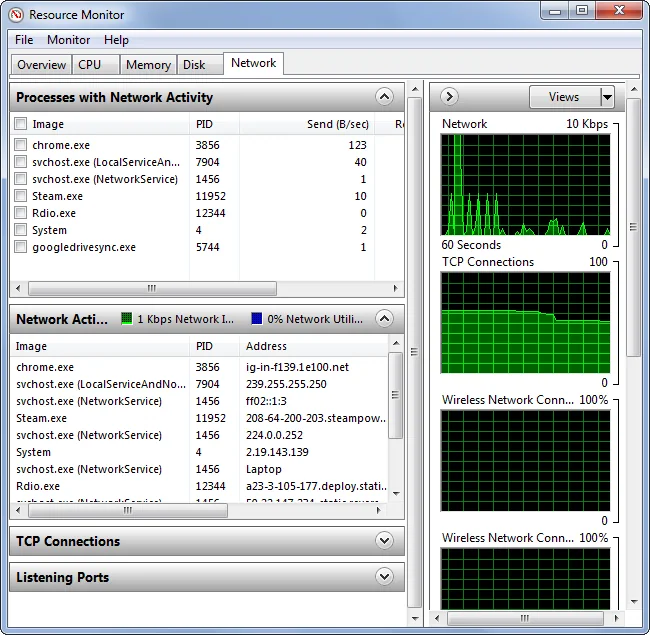
Task: Select address 224.0.0.252 row
Action: (199, 435)
